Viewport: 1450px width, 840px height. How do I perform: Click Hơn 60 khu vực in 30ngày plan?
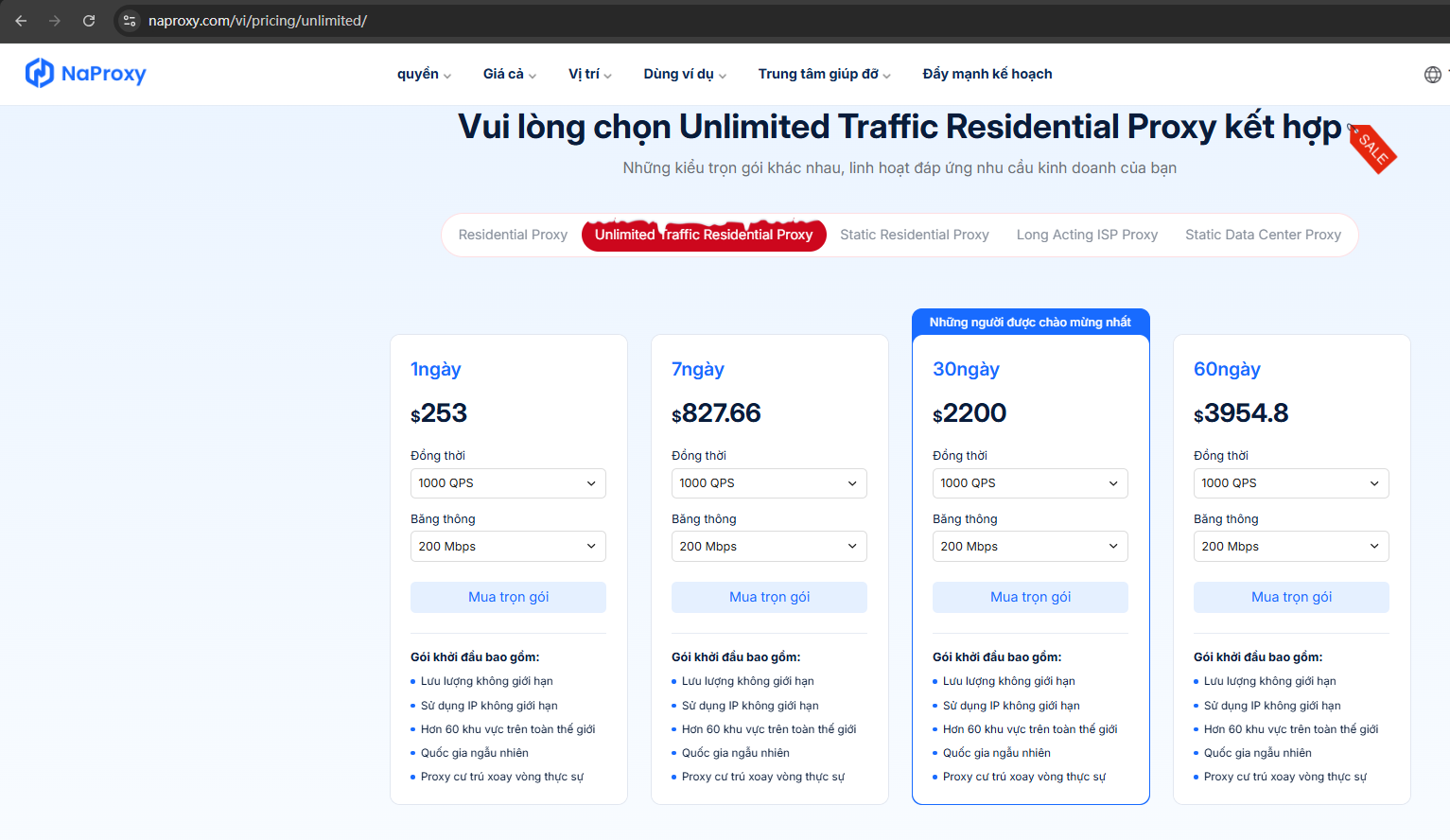click(x=1030, y=729)
